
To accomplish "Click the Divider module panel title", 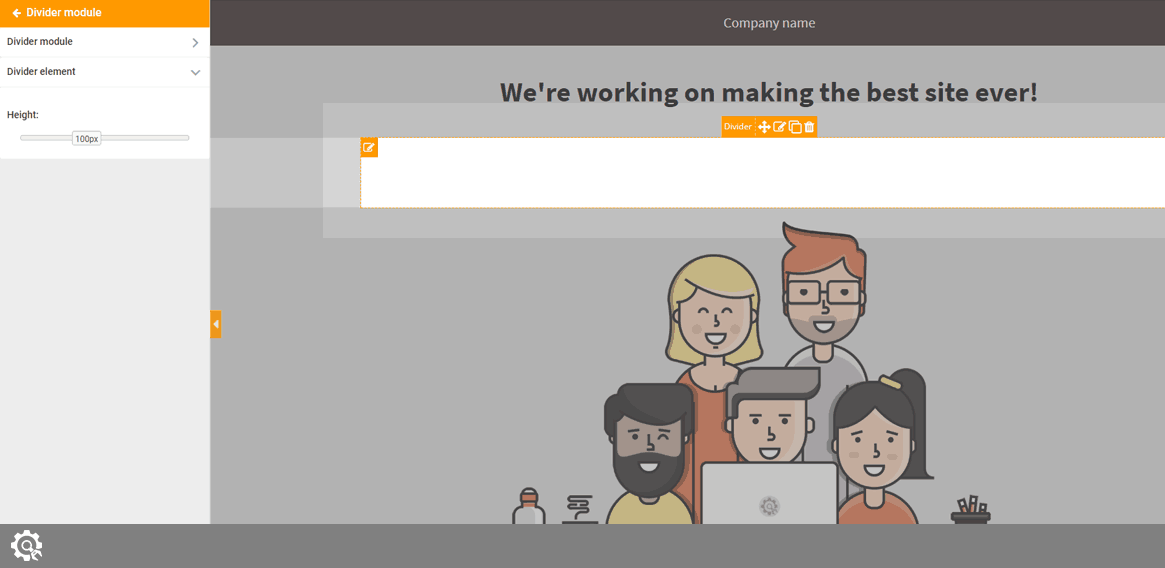I will 64,13.
